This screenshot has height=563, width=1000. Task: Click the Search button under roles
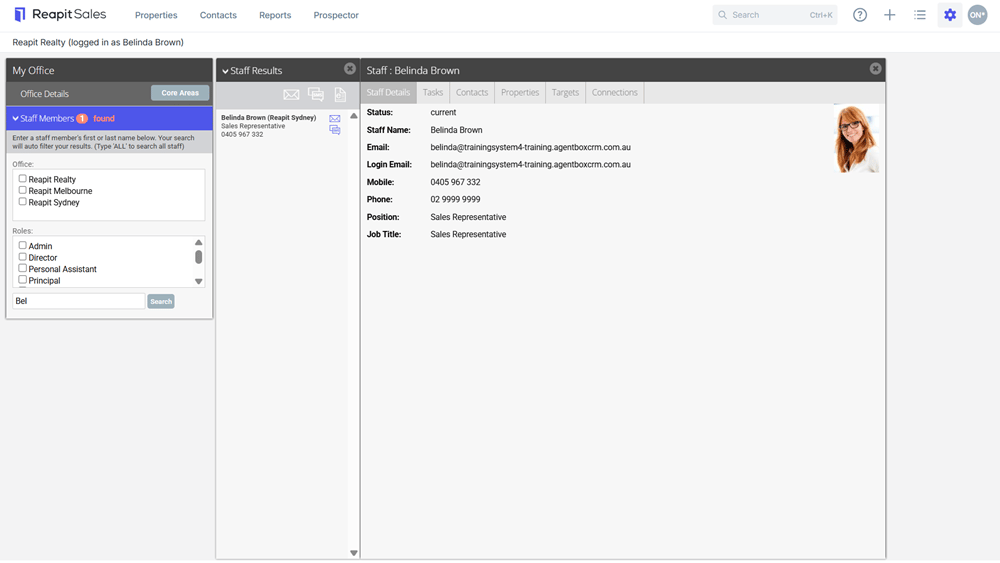tap(161, 302)
